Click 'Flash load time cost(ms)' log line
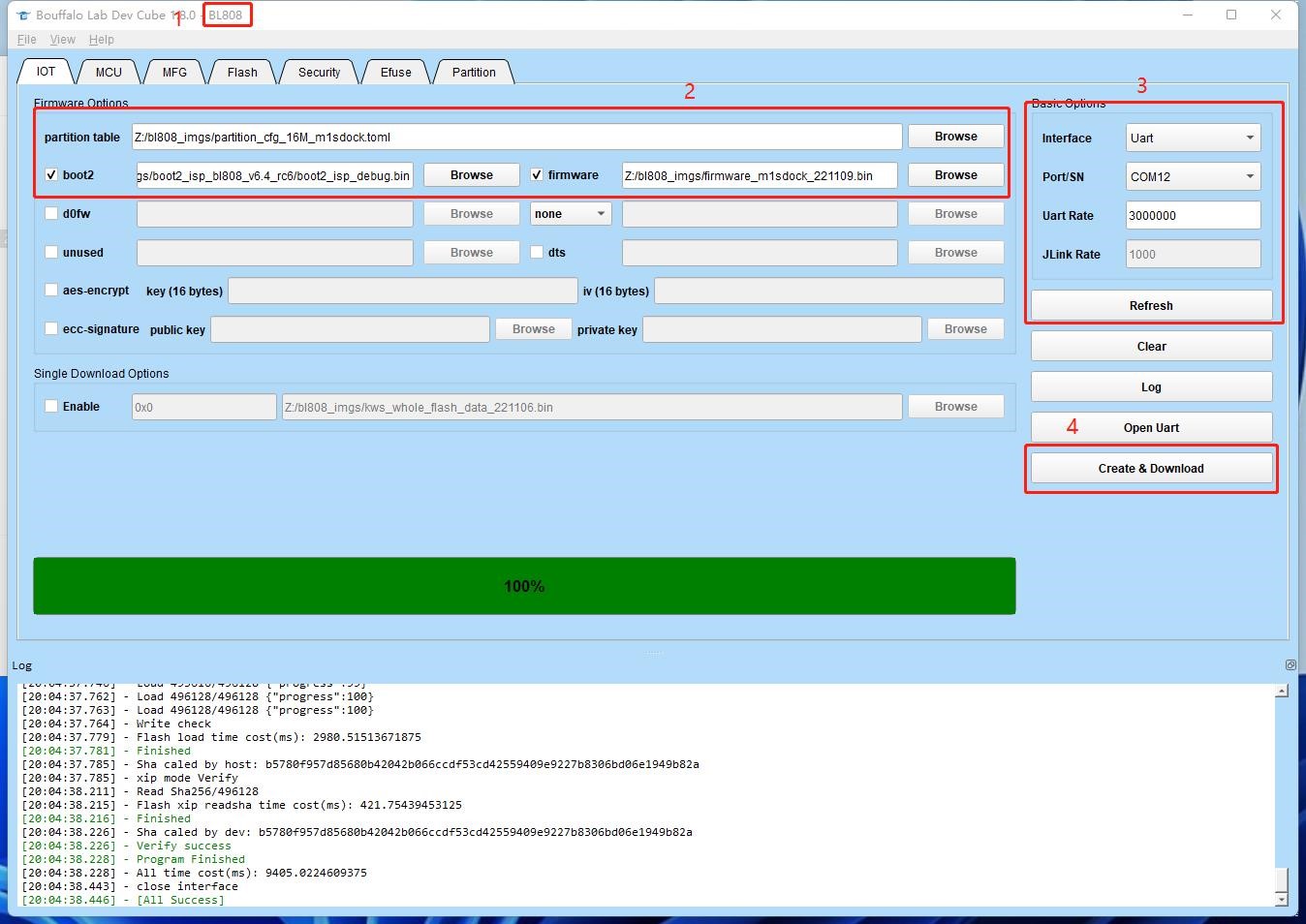 point(222,737)
